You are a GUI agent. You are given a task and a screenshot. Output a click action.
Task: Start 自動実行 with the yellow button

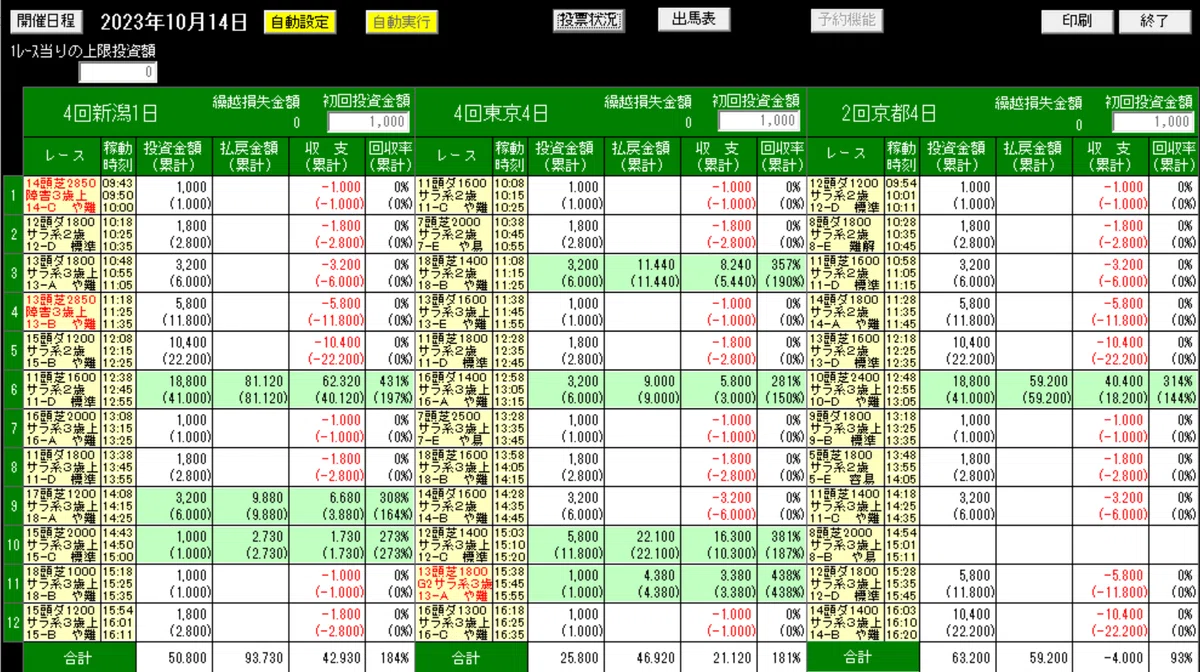tap(401, 22)
